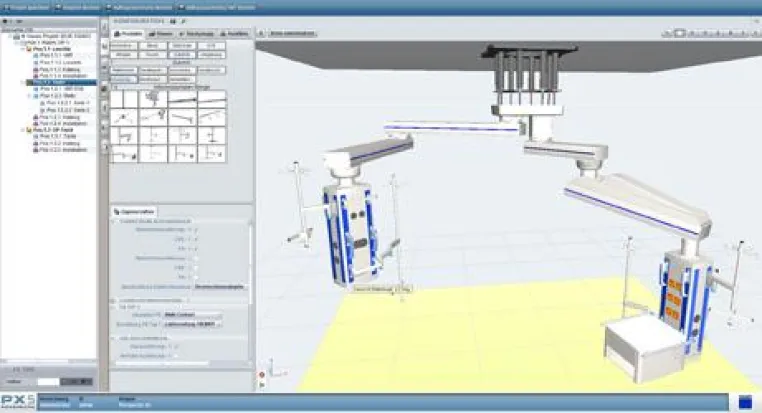
Task: Click the small icon left of the viewport toolbar button
Action: [261, 34]
